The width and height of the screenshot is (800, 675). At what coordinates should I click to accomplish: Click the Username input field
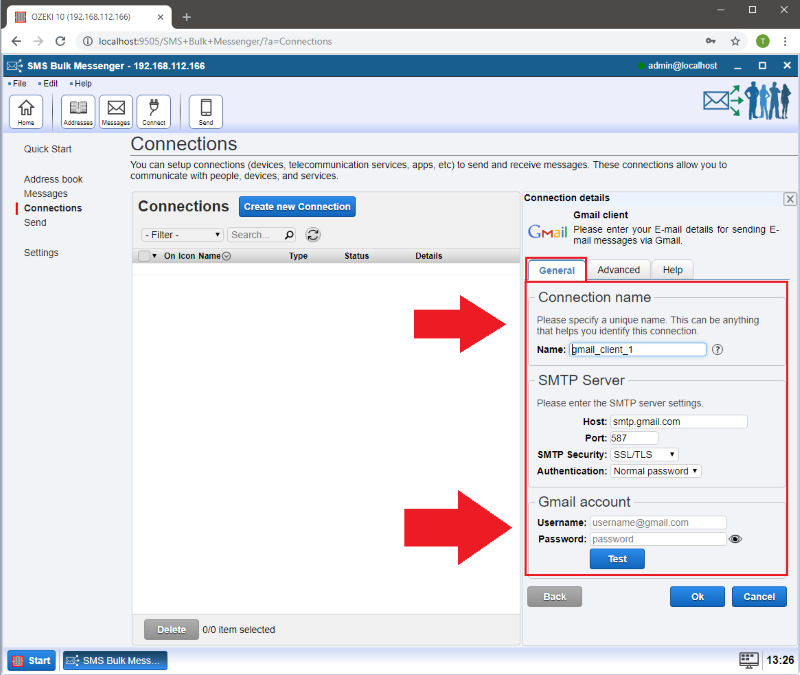(657, 522)
